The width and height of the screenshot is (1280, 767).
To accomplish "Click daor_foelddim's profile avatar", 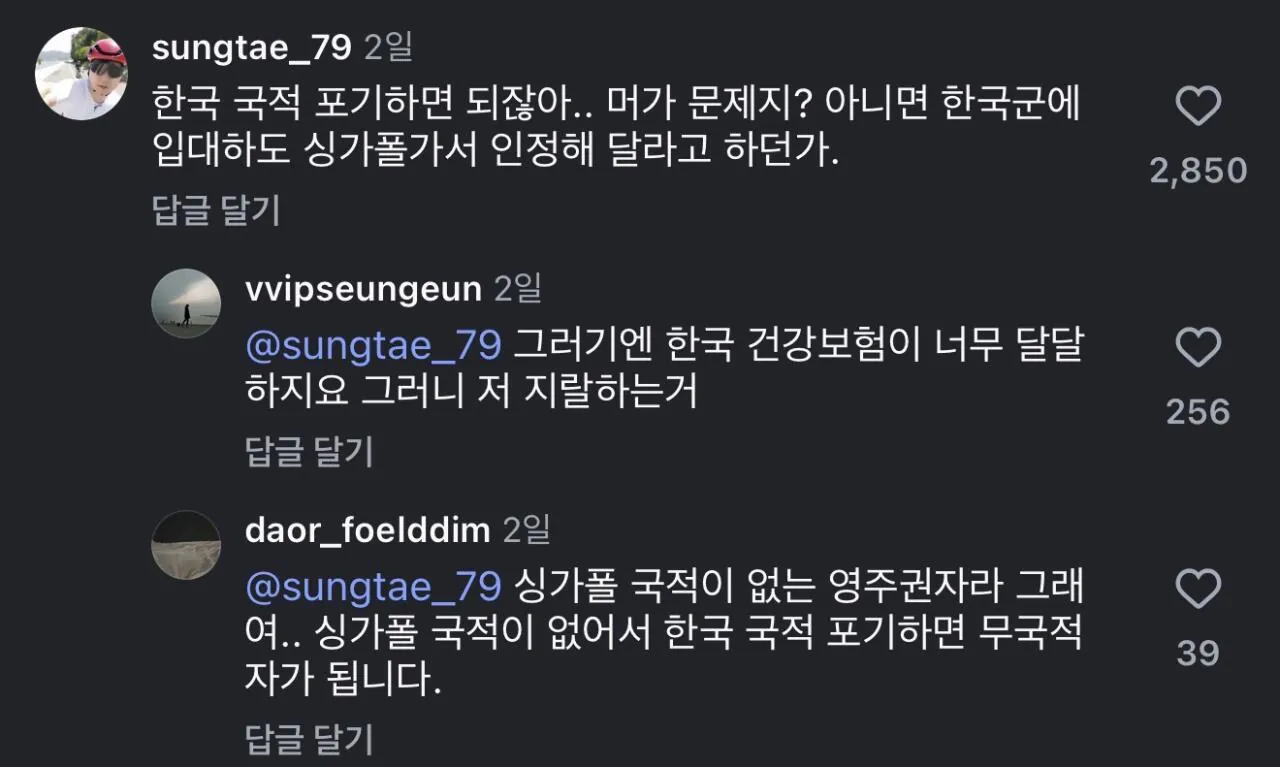I will (x=186, y=545).
